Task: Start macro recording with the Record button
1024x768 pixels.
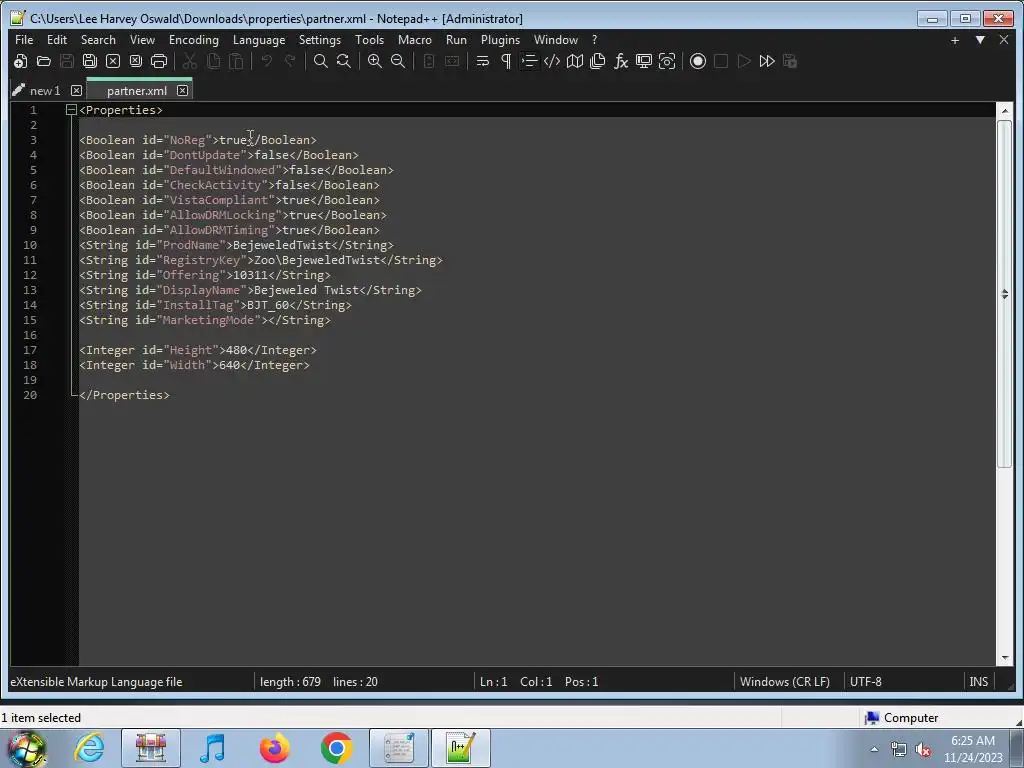Action: [698, 61]
